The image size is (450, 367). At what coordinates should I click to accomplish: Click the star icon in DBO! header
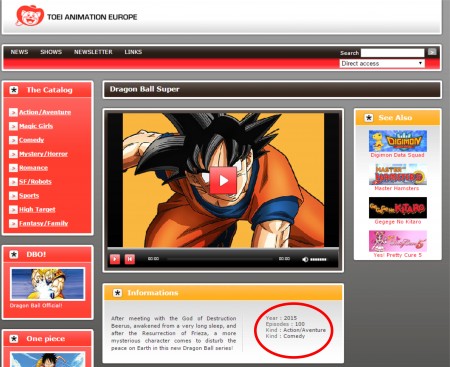coord(14,255)
